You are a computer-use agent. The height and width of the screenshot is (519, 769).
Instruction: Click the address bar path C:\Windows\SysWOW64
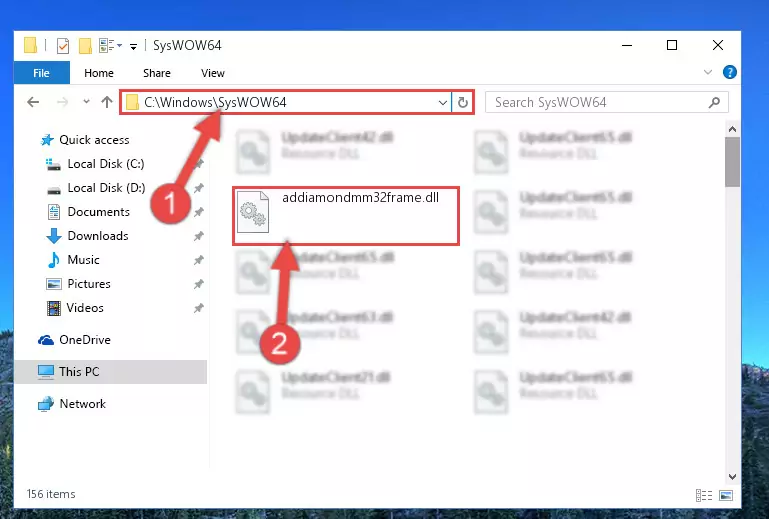215,102
